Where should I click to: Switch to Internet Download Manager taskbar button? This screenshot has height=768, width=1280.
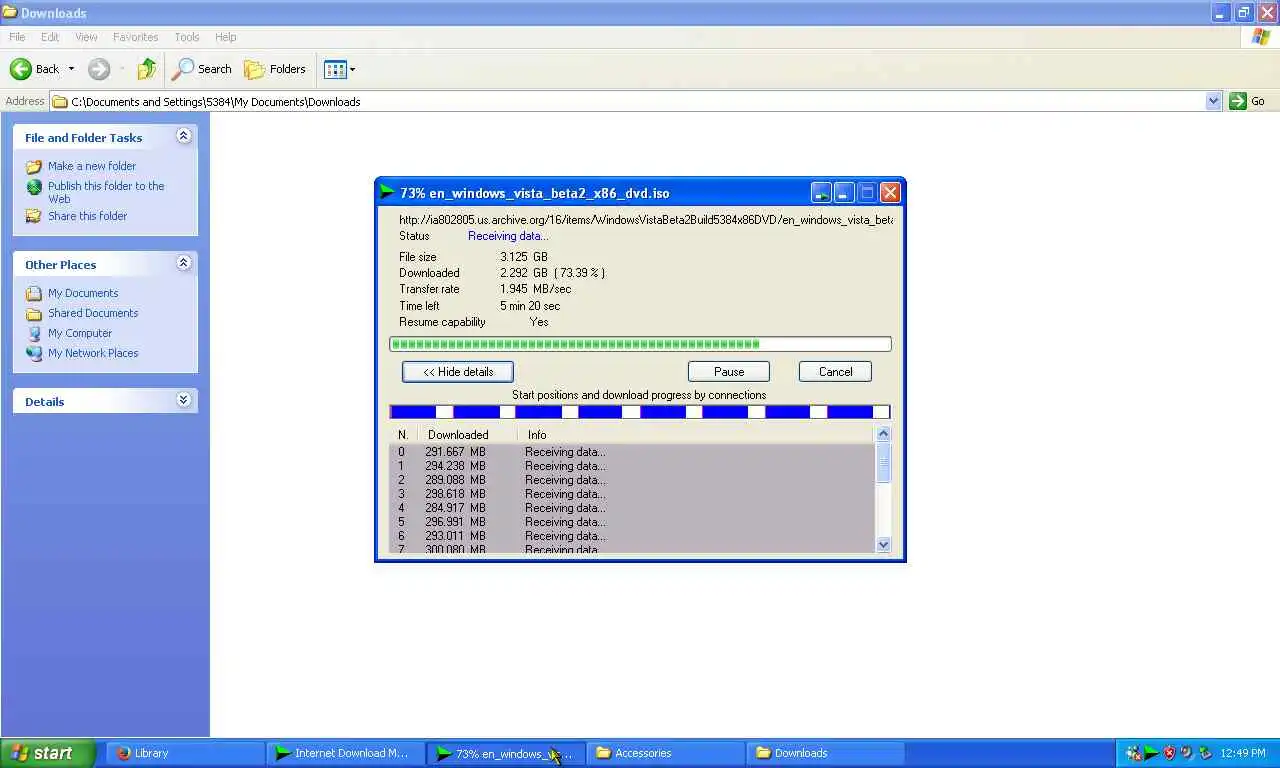pyautogui.click(x=344, y=753)
